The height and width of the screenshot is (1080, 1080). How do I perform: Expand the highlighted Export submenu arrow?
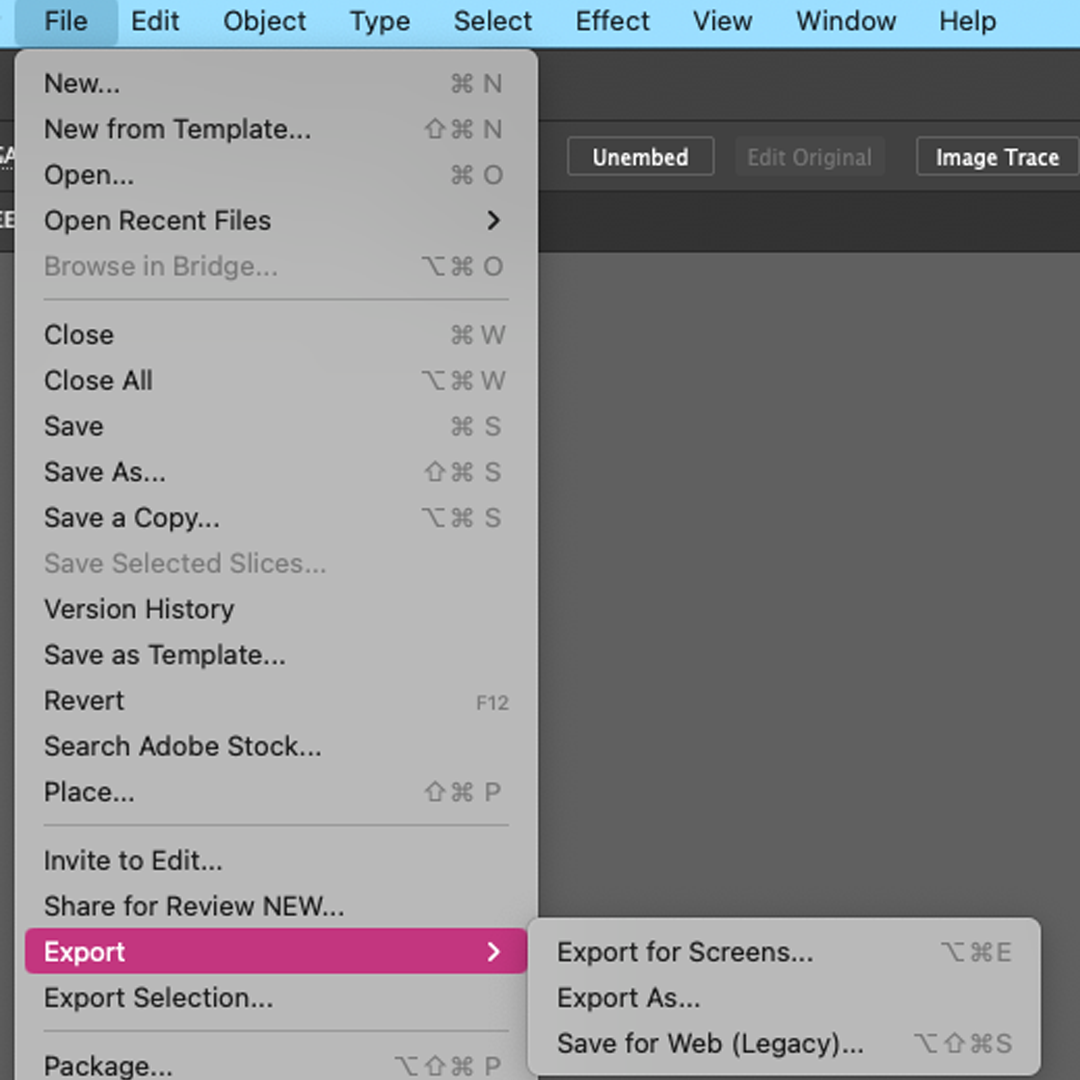493,952
